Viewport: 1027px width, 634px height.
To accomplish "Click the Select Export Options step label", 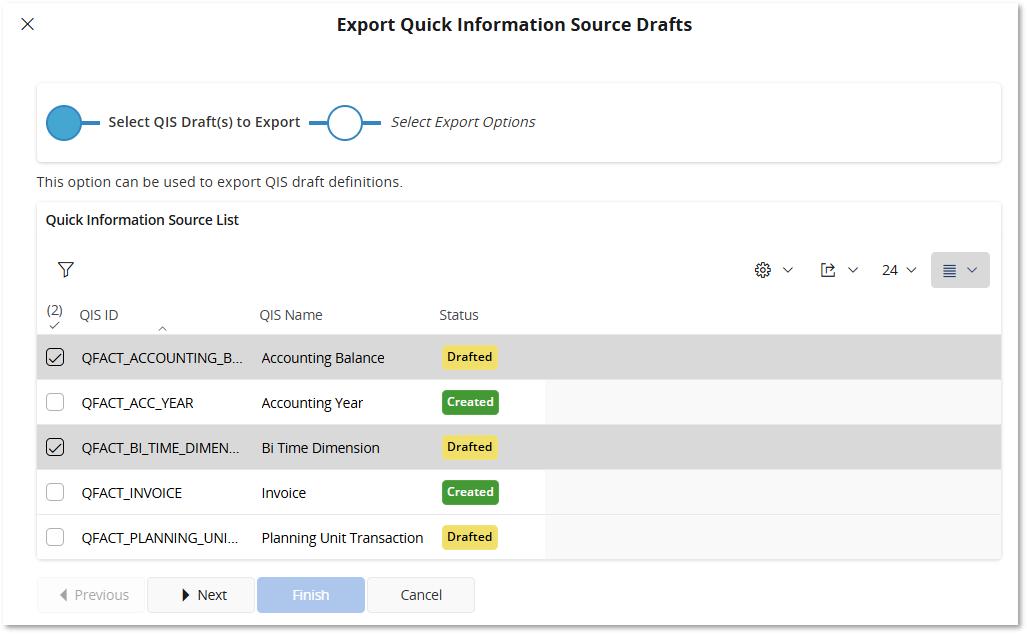I will click(463, 122).
